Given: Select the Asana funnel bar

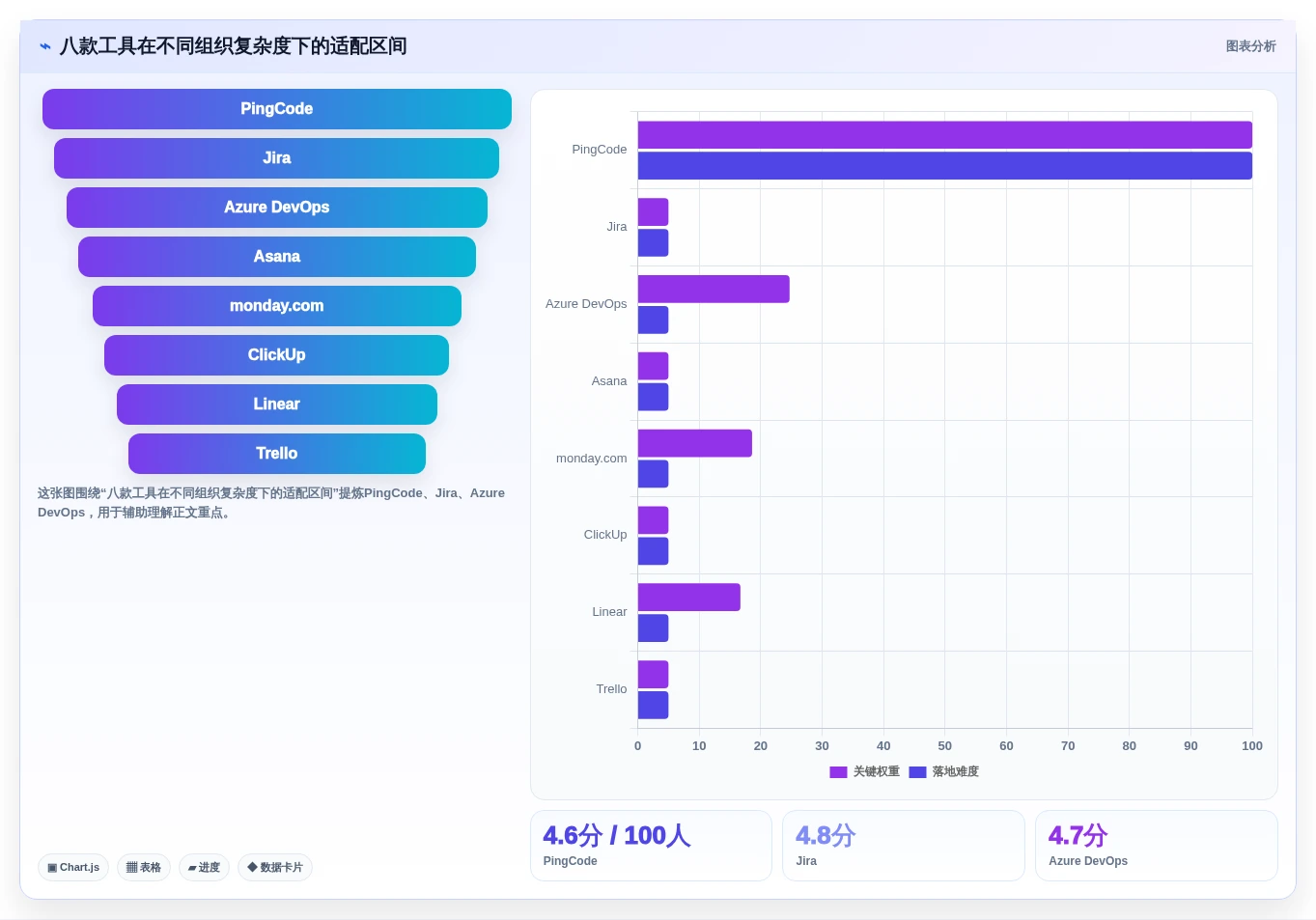Looking at the screenshot, I should point(277,257).
